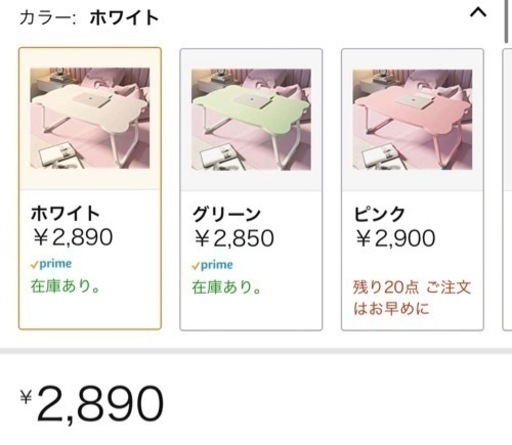Viewport: 512px width, 445px height.
Task: Click the ¥2,850 price in green card
Action: click(x=234, y=238)
